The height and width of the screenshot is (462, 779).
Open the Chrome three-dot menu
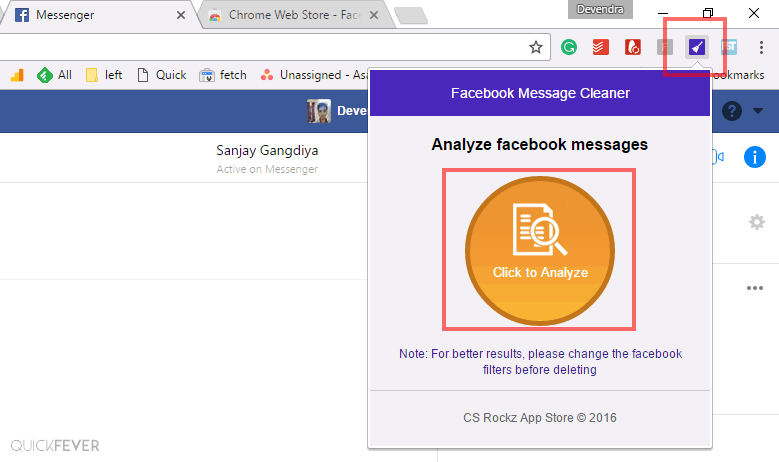coord(761,47)
